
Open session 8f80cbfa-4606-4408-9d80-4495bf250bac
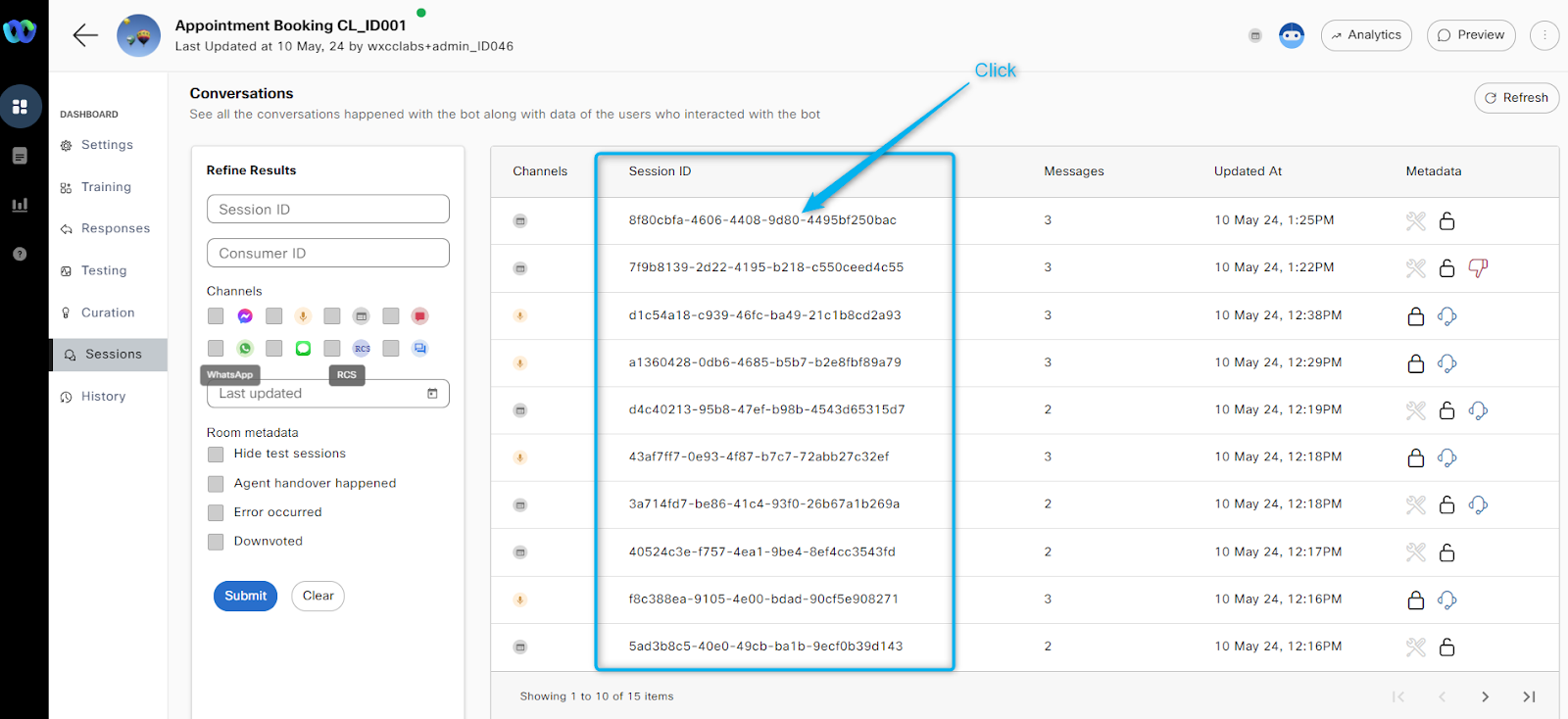coord(761,220)
